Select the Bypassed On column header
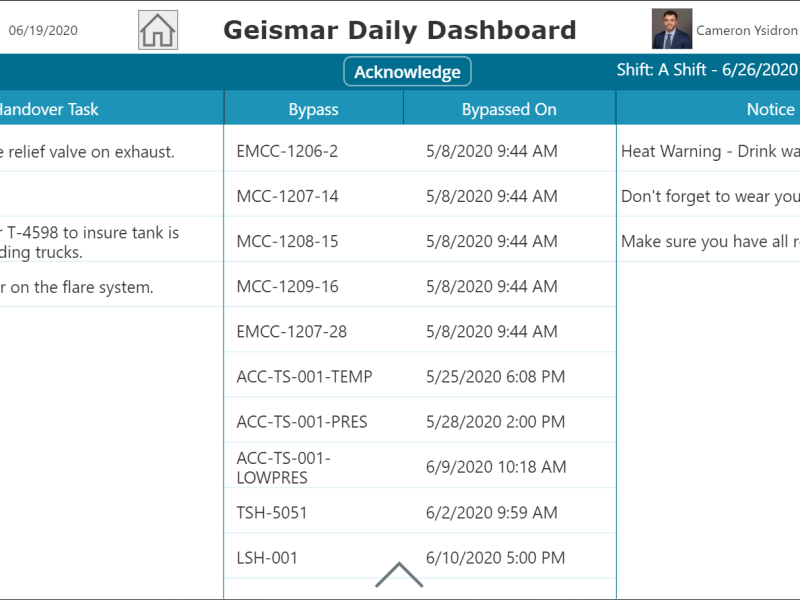This screenshot has width=800, height=600. [x=509, y=109]
